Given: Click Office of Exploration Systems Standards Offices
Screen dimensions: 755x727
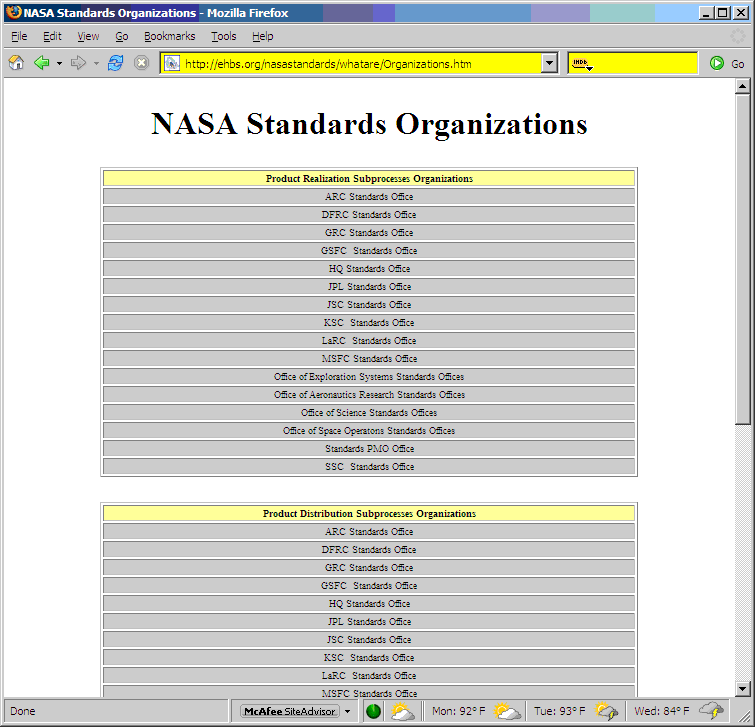Looking at the screenshot, I should pos(369,376).
